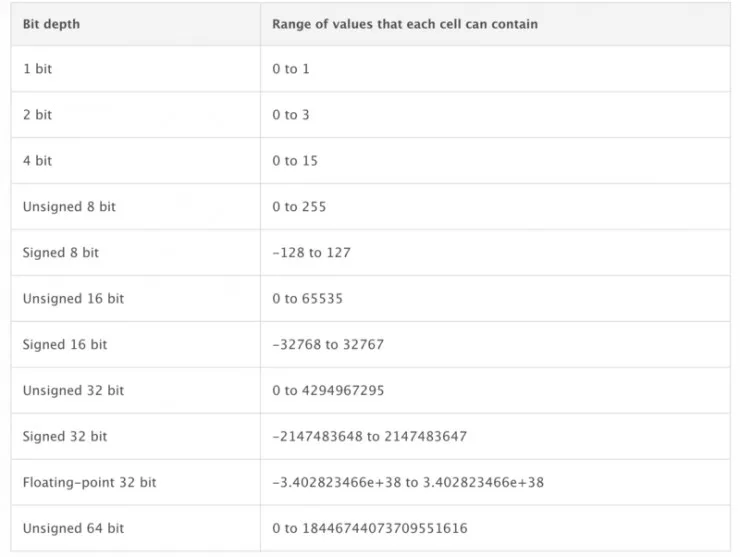Viewport: 740px width, 557px height.
Task: Click the "Range of values" column header
Action: (x=405, y=24)
